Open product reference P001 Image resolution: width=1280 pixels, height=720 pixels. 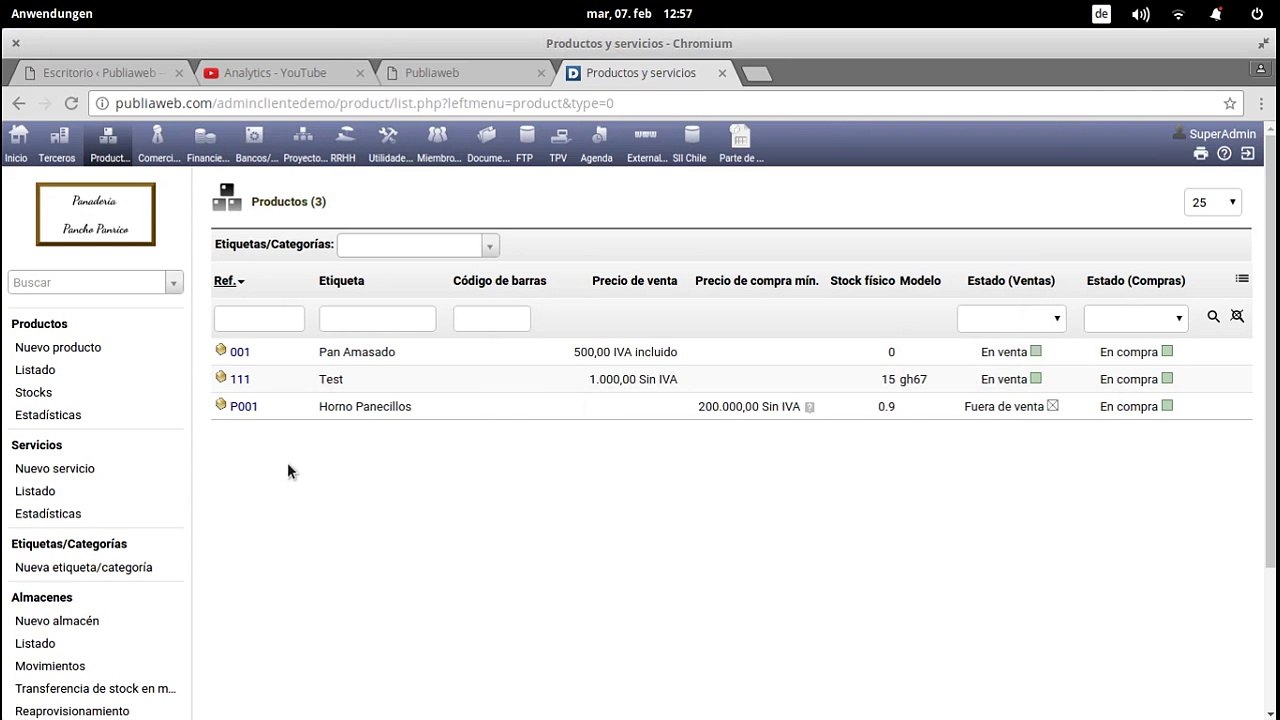[244, 406]
